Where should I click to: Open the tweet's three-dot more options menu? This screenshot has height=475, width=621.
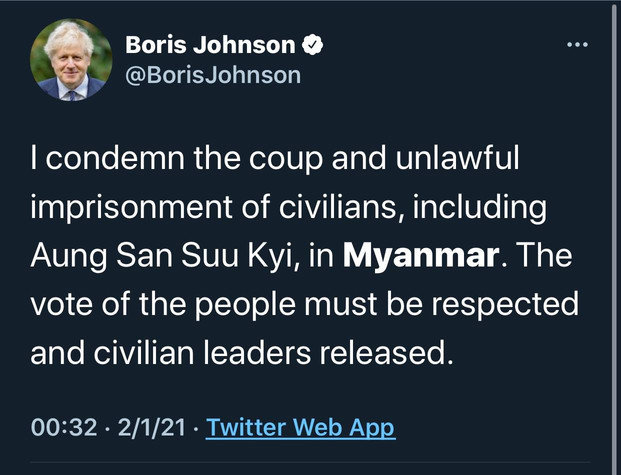pyautogui.click(x=577, y=45)
